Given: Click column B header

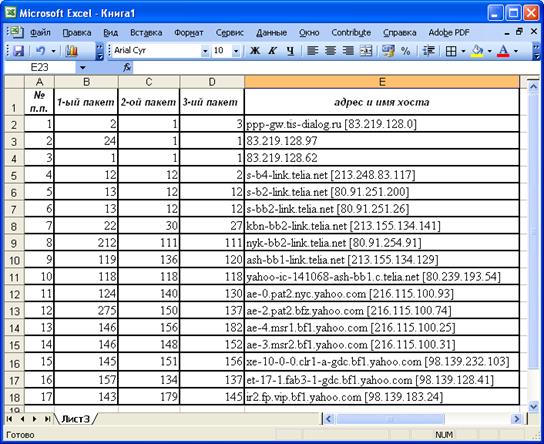Looking at the screenshot, I should tap(86, 82).
